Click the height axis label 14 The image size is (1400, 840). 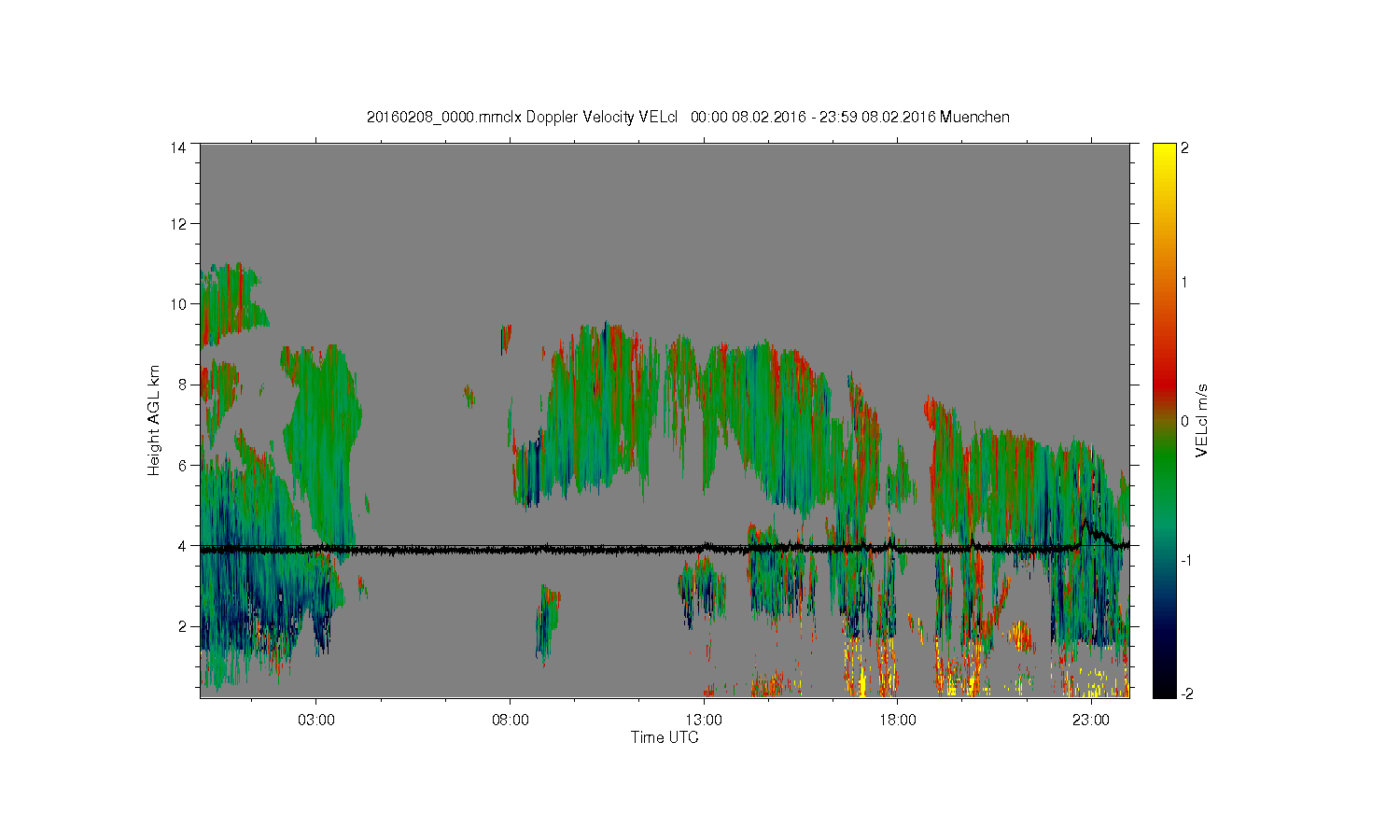pyautogui.click(x=178, y=147)
